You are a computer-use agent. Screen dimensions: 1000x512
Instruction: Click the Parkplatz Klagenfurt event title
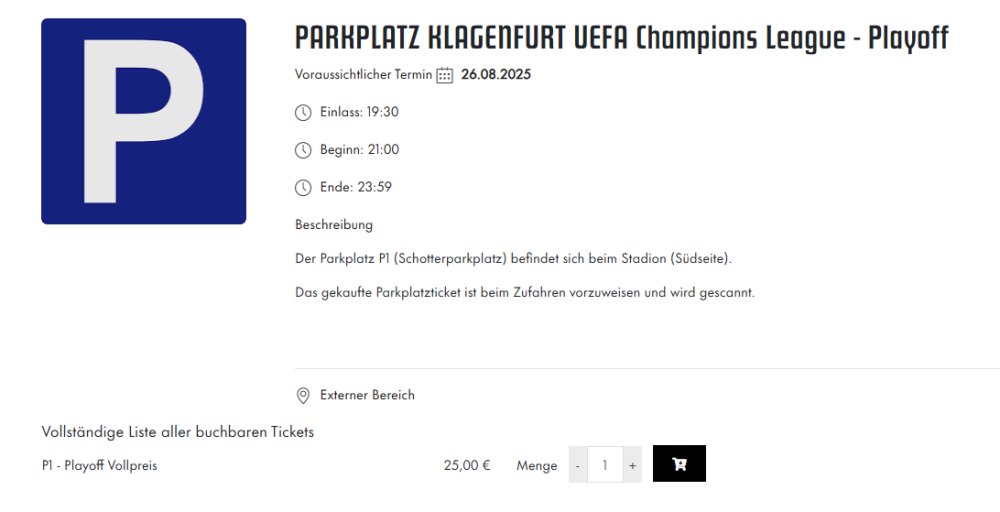(621, 38)
